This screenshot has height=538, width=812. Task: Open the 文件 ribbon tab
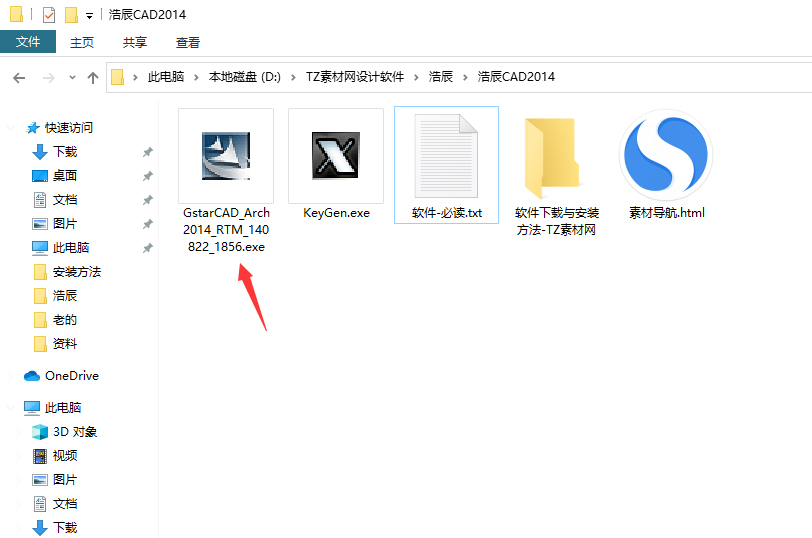coord(28,42)
